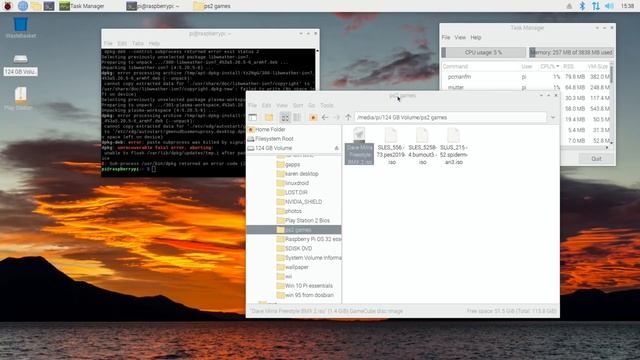Select the mutter process row
Viewport: 640px width, 360px height.
[526, 87]
